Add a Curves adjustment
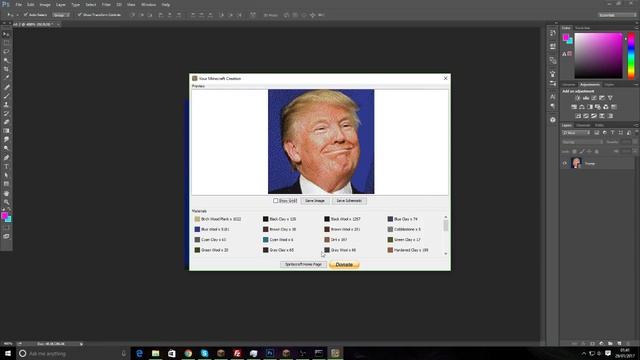This screenshot has width=640, height=360. click(594, 98)
